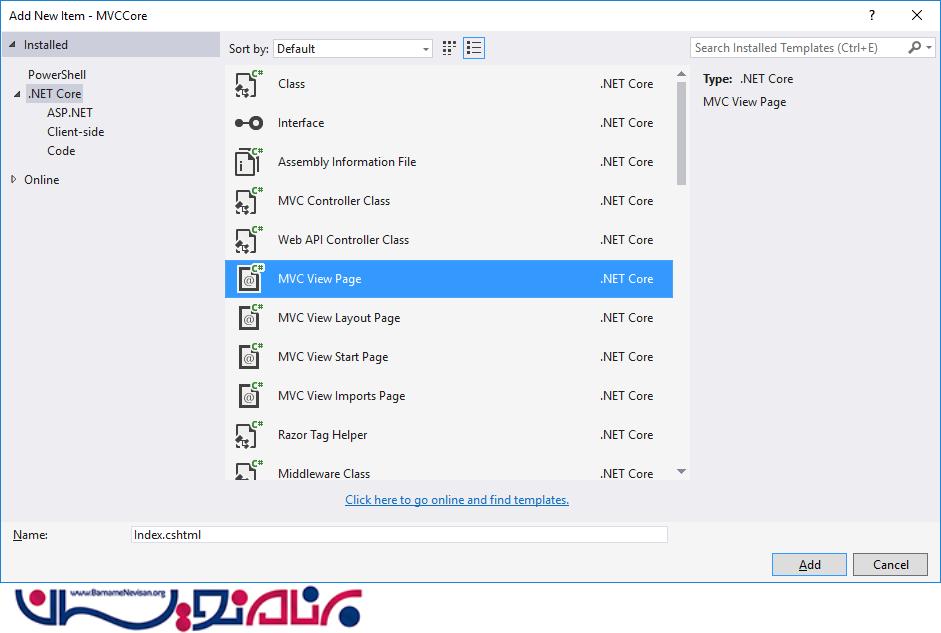Select ASP.NET category in tree
The width and height of the screenshot is (941, 633).
[70, 113]
